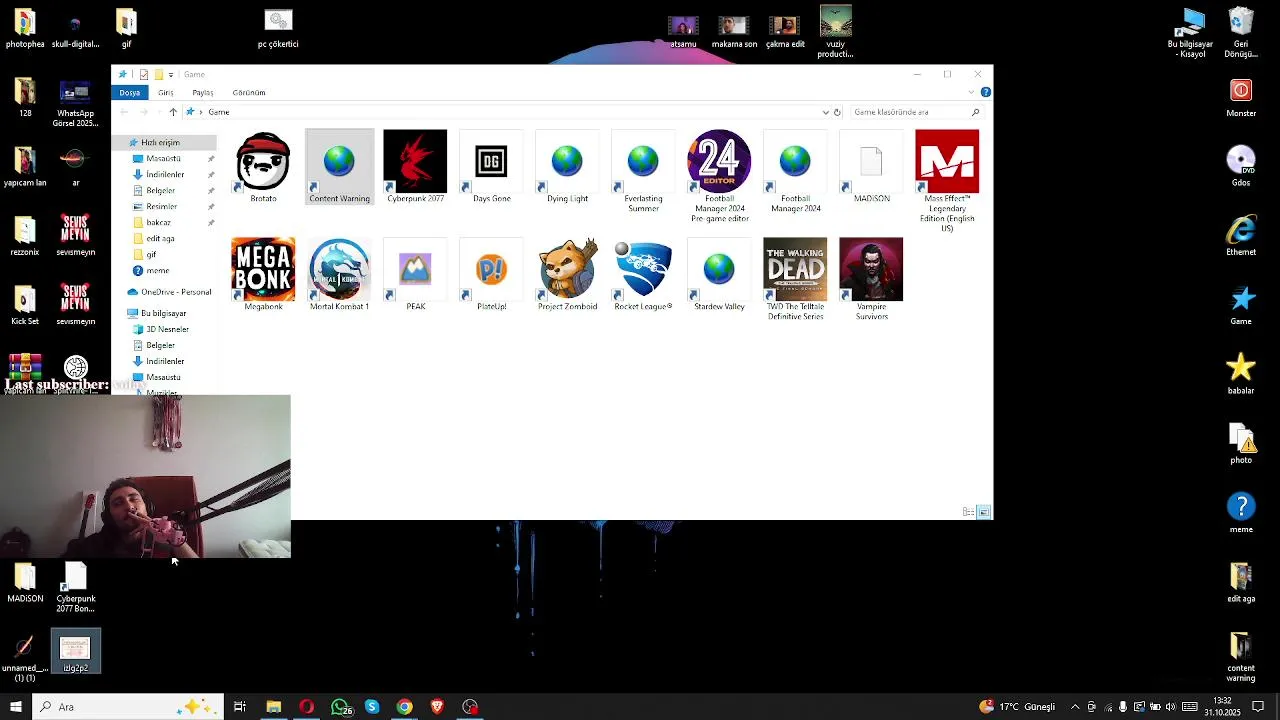
Task: Open Masaüstü under quick access
Action: (x=163, y=158)
